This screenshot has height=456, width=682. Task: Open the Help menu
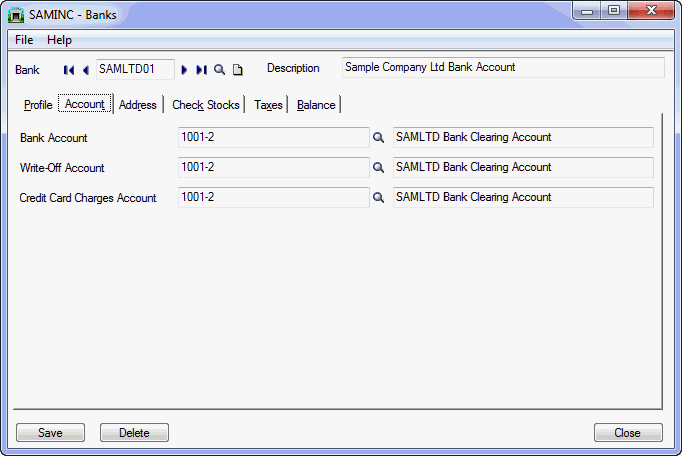(60, 40)
